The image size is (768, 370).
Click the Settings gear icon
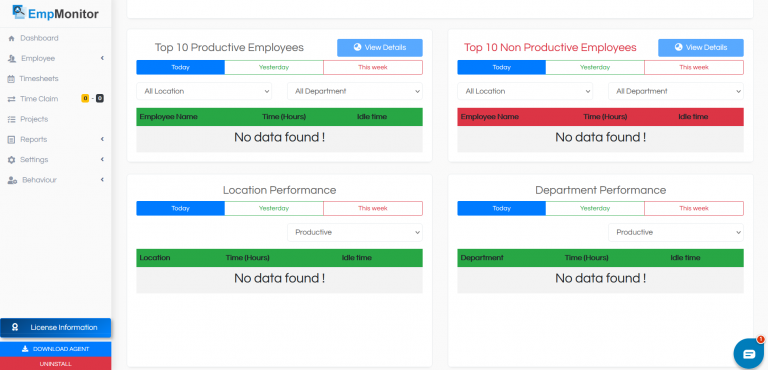[x=12, y=160]
